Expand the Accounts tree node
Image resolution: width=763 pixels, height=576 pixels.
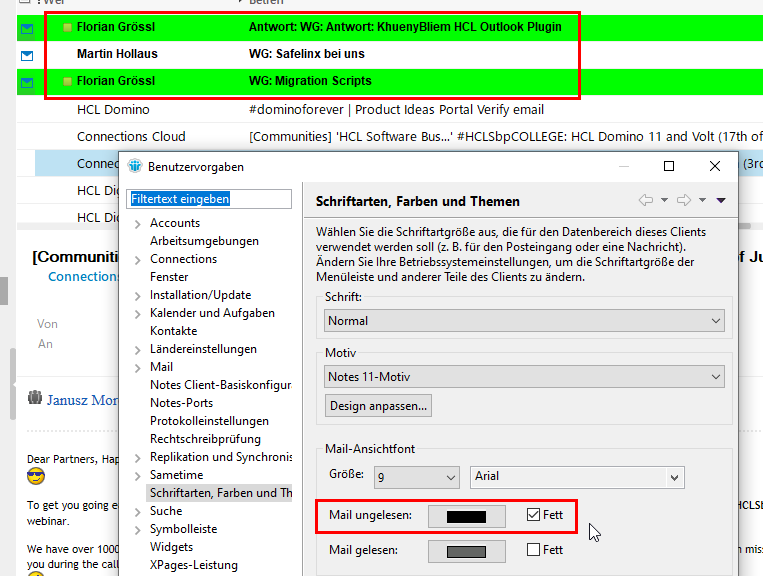(138, 223)
